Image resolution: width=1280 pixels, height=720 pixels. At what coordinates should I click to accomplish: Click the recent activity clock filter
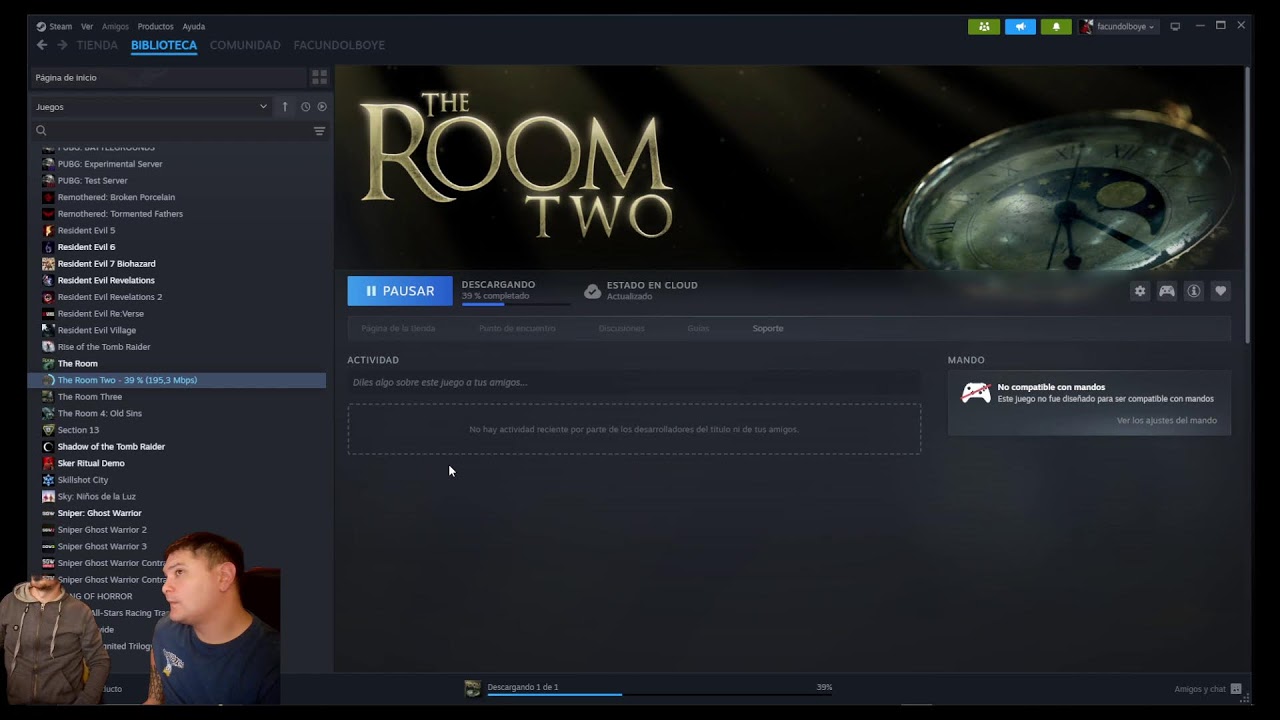click(x=306, y=106)
